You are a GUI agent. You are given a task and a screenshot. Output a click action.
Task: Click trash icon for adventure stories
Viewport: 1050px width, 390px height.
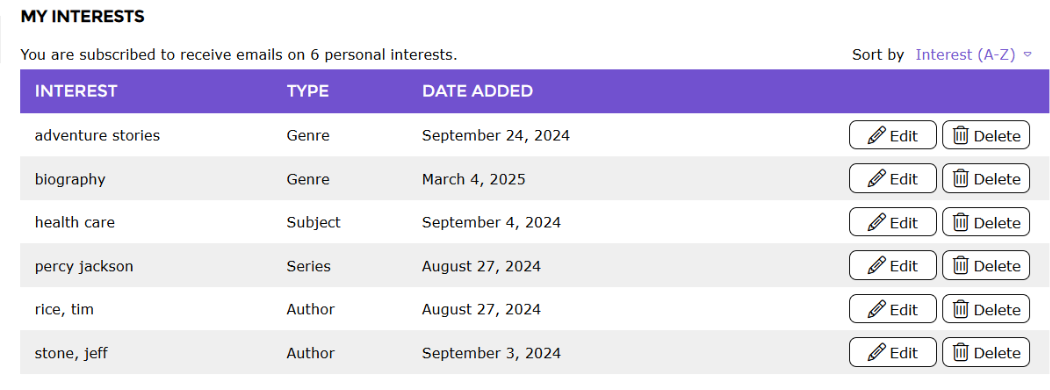pyautogui.click(x=961, y=135)
